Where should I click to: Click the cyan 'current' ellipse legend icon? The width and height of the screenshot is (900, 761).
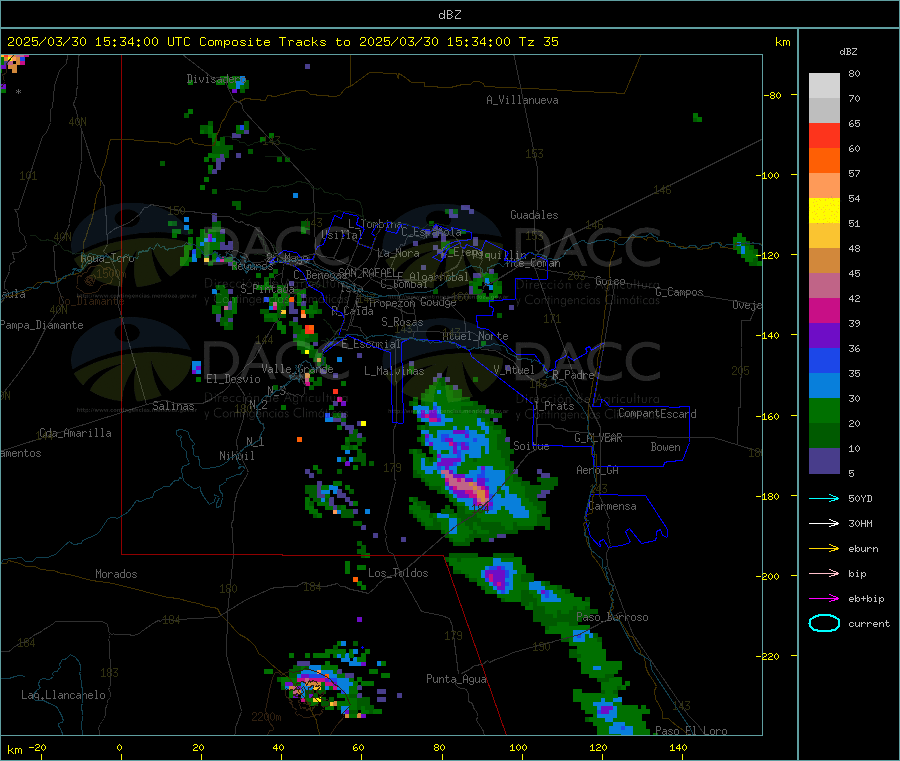pyautogui.click(x=824, y=623)
